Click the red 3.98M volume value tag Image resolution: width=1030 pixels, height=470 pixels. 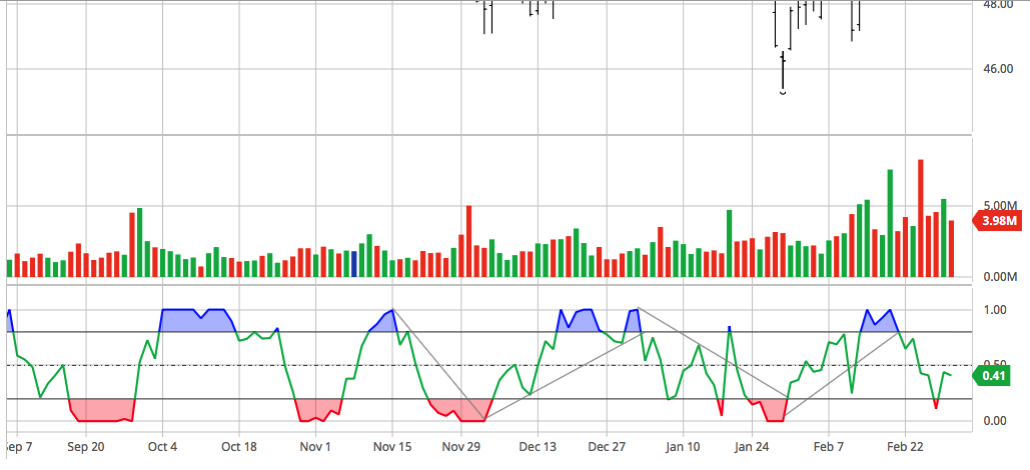click(998, 221)
